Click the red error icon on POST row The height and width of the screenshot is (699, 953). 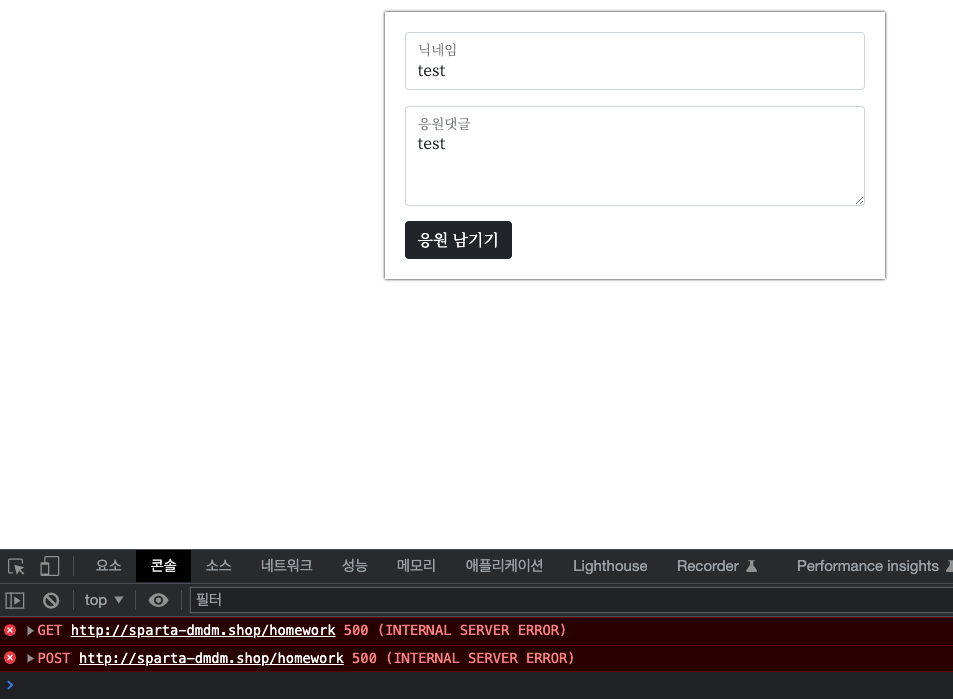pyautogui.click(x=10, y=658)
